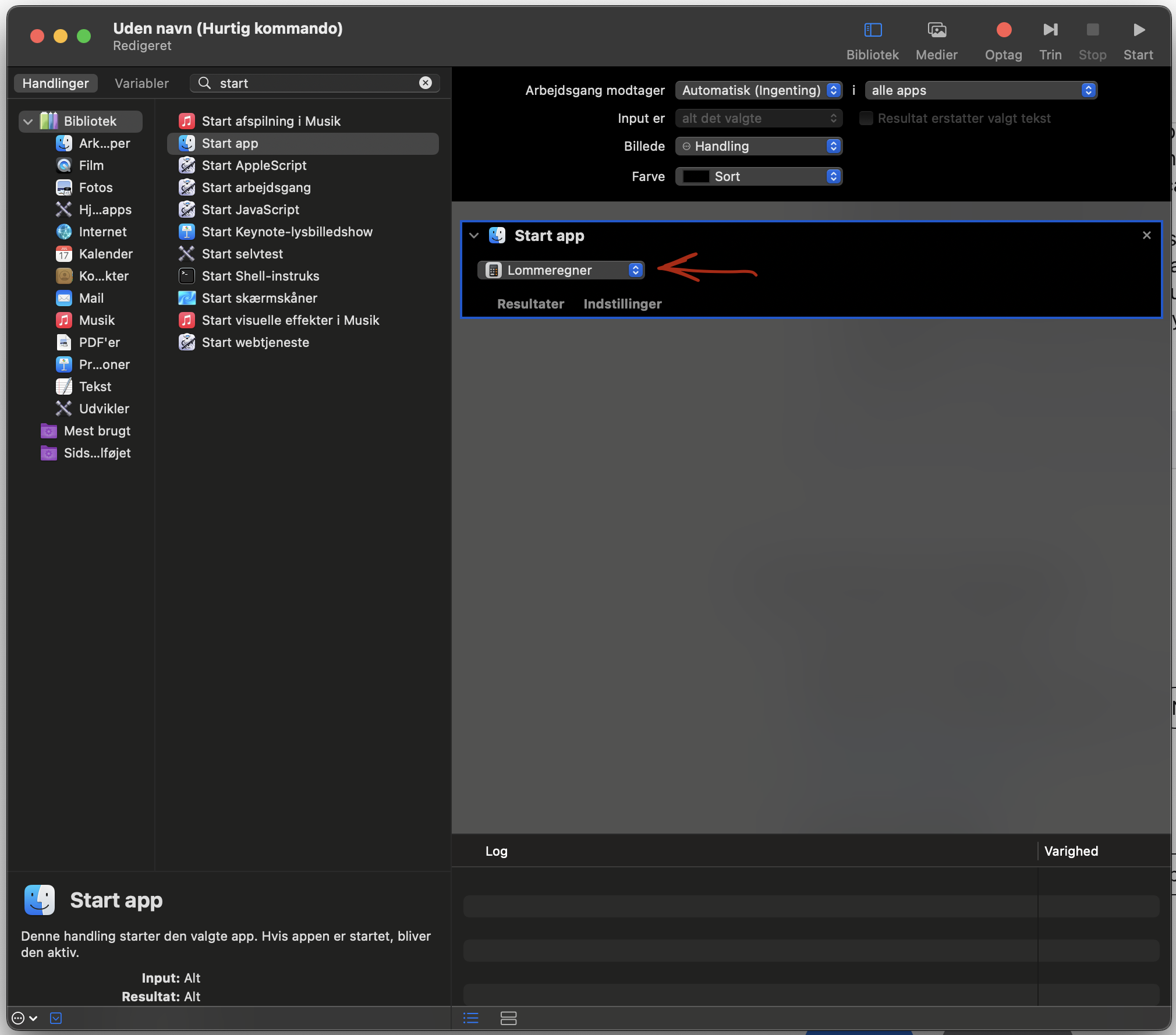Toggle the Bibliotek sidebar icon
This screenshot has height=1035, width=1176.
[872, 30]
